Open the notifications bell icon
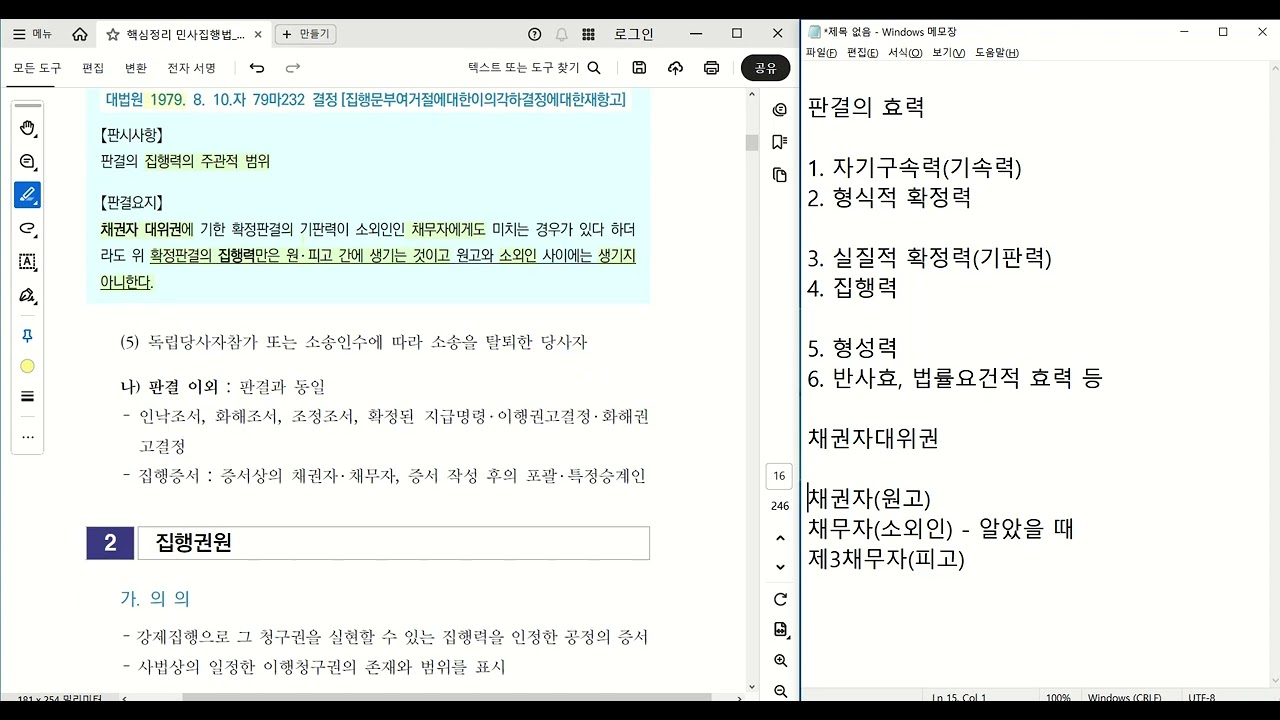1280x720 pixels. click(x=562, y=34)
